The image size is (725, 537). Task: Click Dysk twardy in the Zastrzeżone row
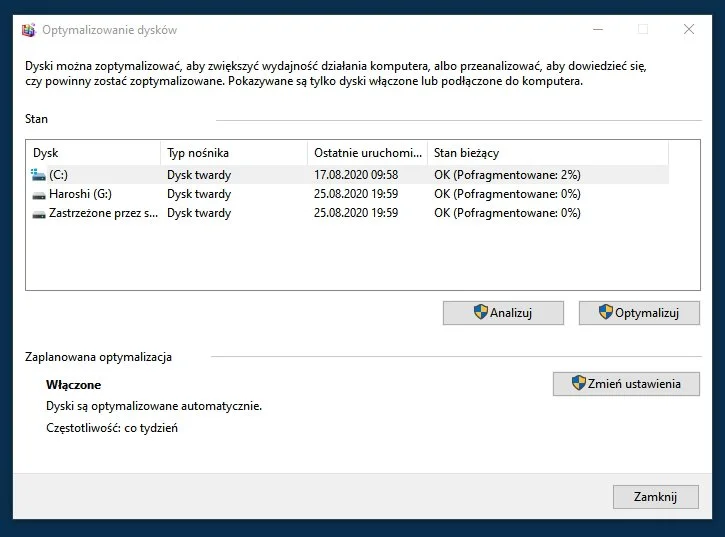(199, 213)
